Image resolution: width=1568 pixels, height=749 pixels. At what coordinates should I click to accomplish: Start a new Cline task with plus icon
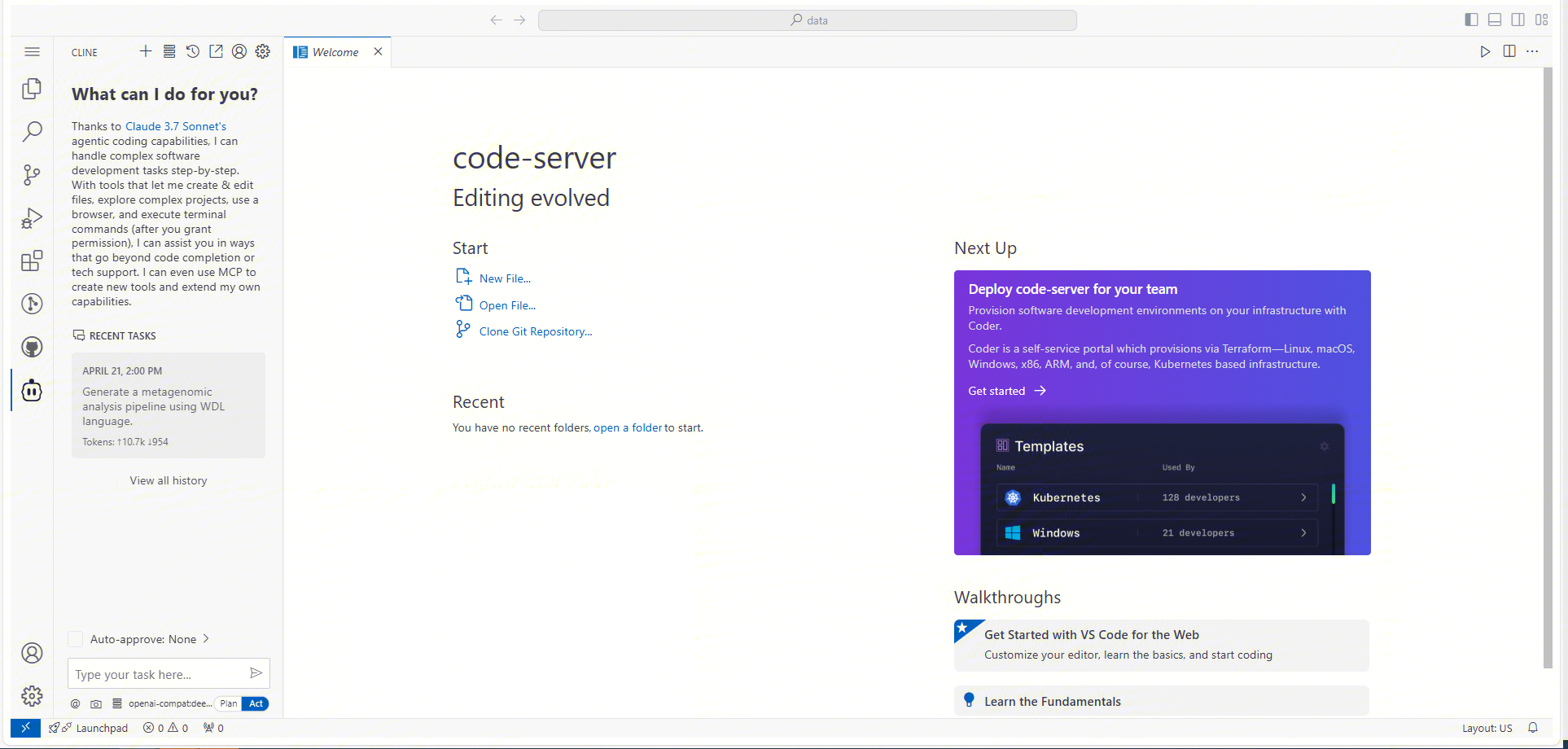point(146,51)
